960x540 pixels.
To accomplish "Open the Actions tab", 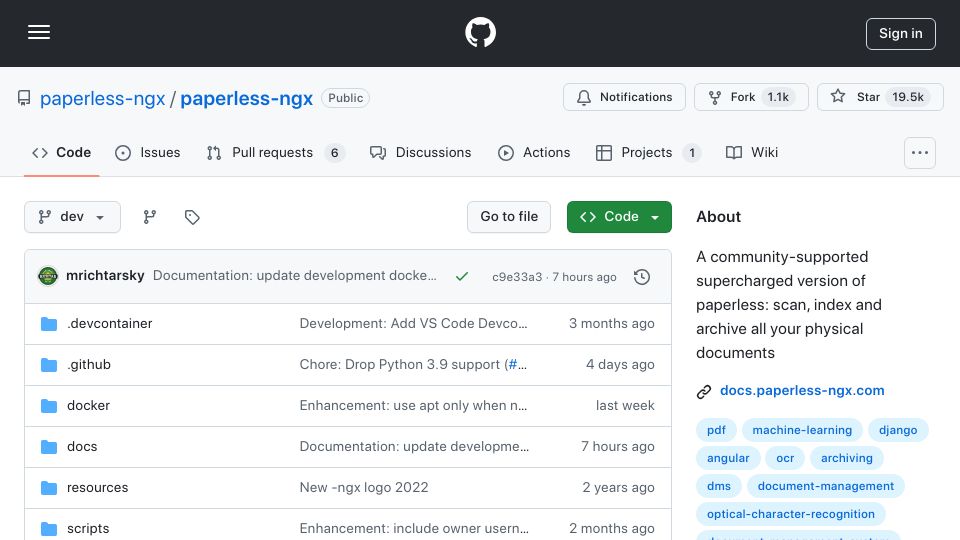I will click(x=534, y=152).
